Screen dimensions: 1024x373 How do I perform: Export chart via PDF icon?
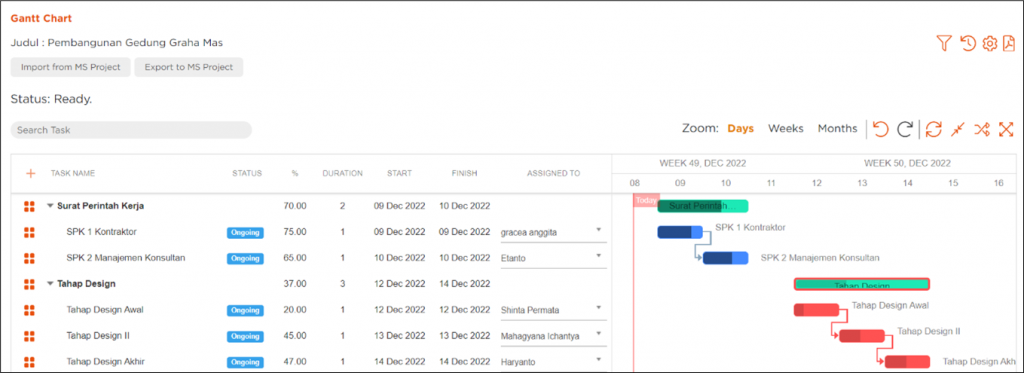click(1009, 43)
